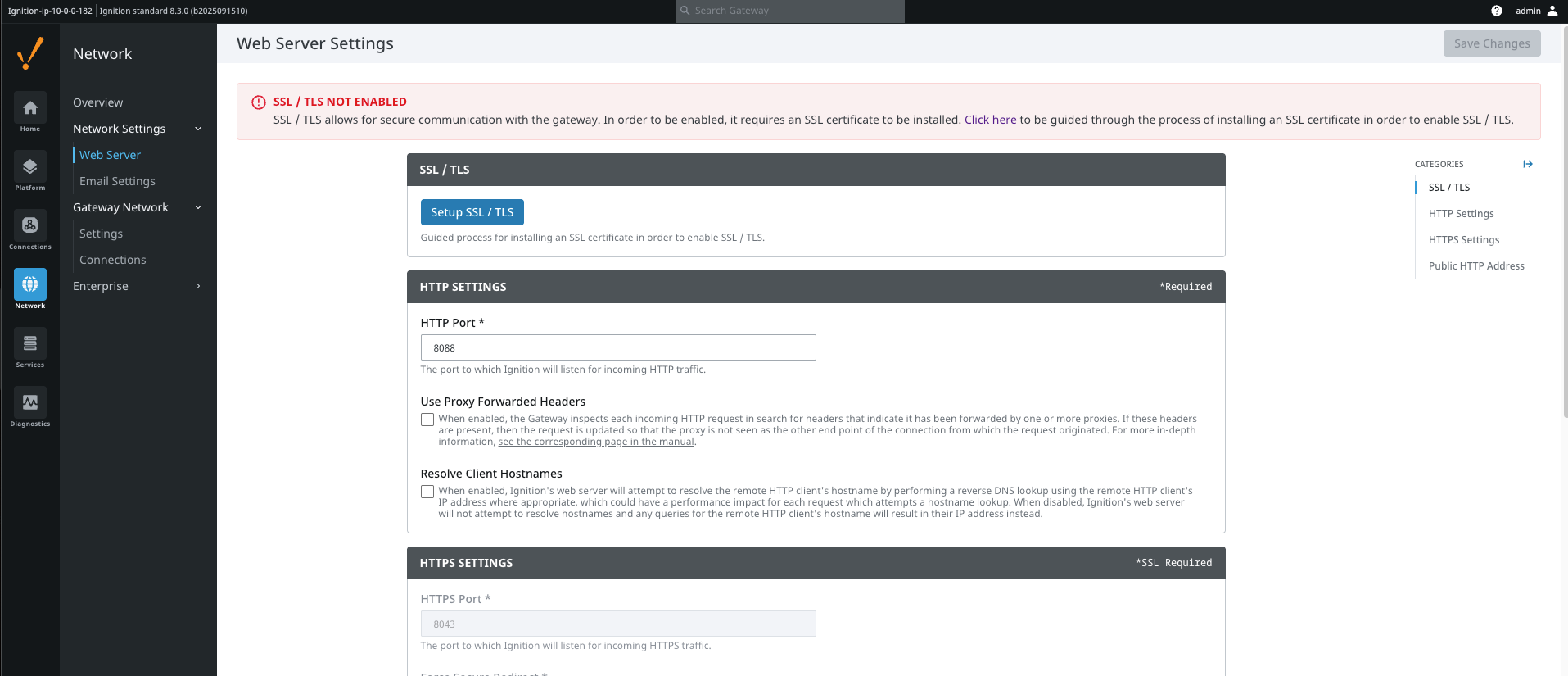
Task: Enable Resolve Client Hostnames checkbox
Action: (427, 492)
